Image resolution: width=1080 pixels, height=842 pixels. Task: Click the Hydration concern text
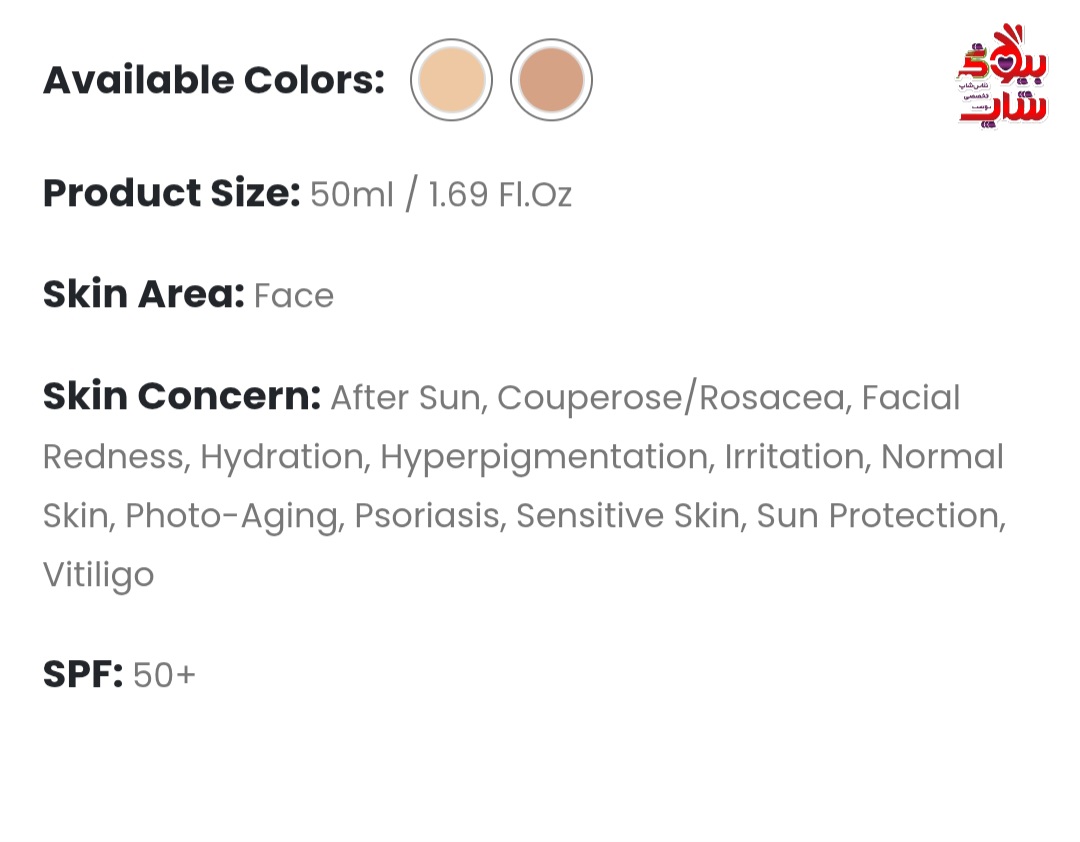tap(282, 457)
